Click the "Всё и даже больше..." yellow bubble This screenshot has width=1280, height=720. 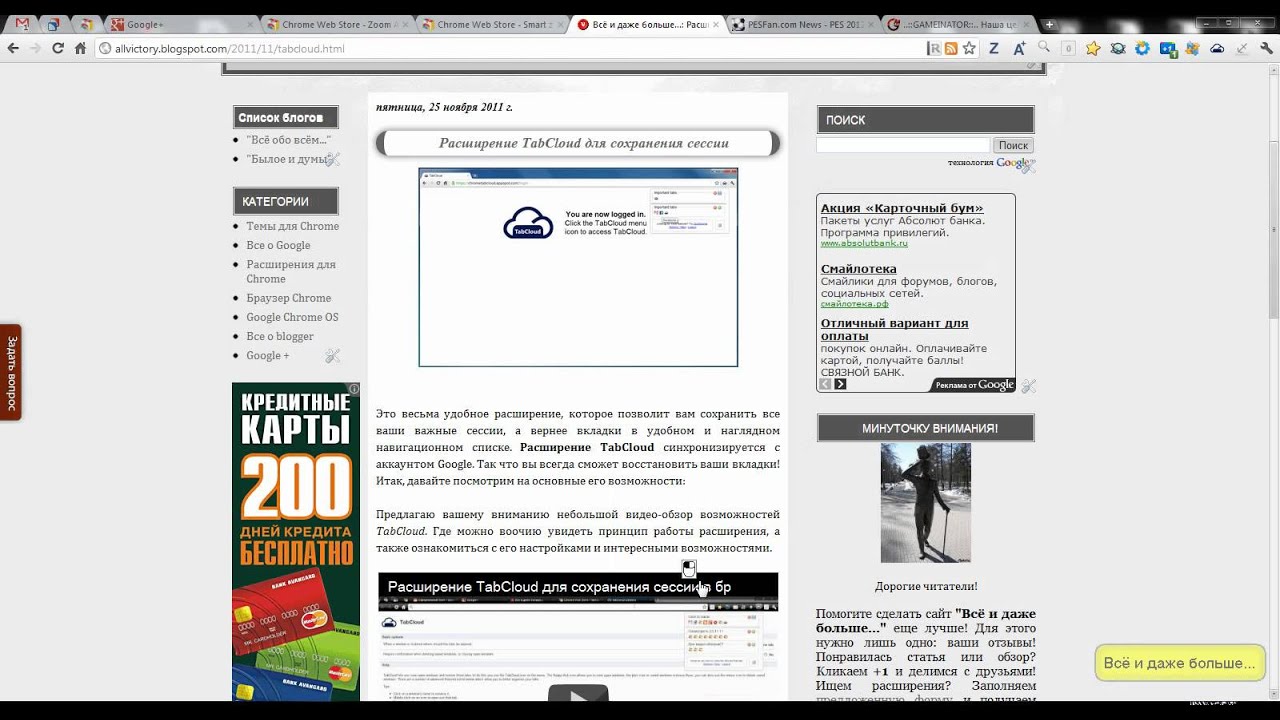click(x=1180, y=663)
